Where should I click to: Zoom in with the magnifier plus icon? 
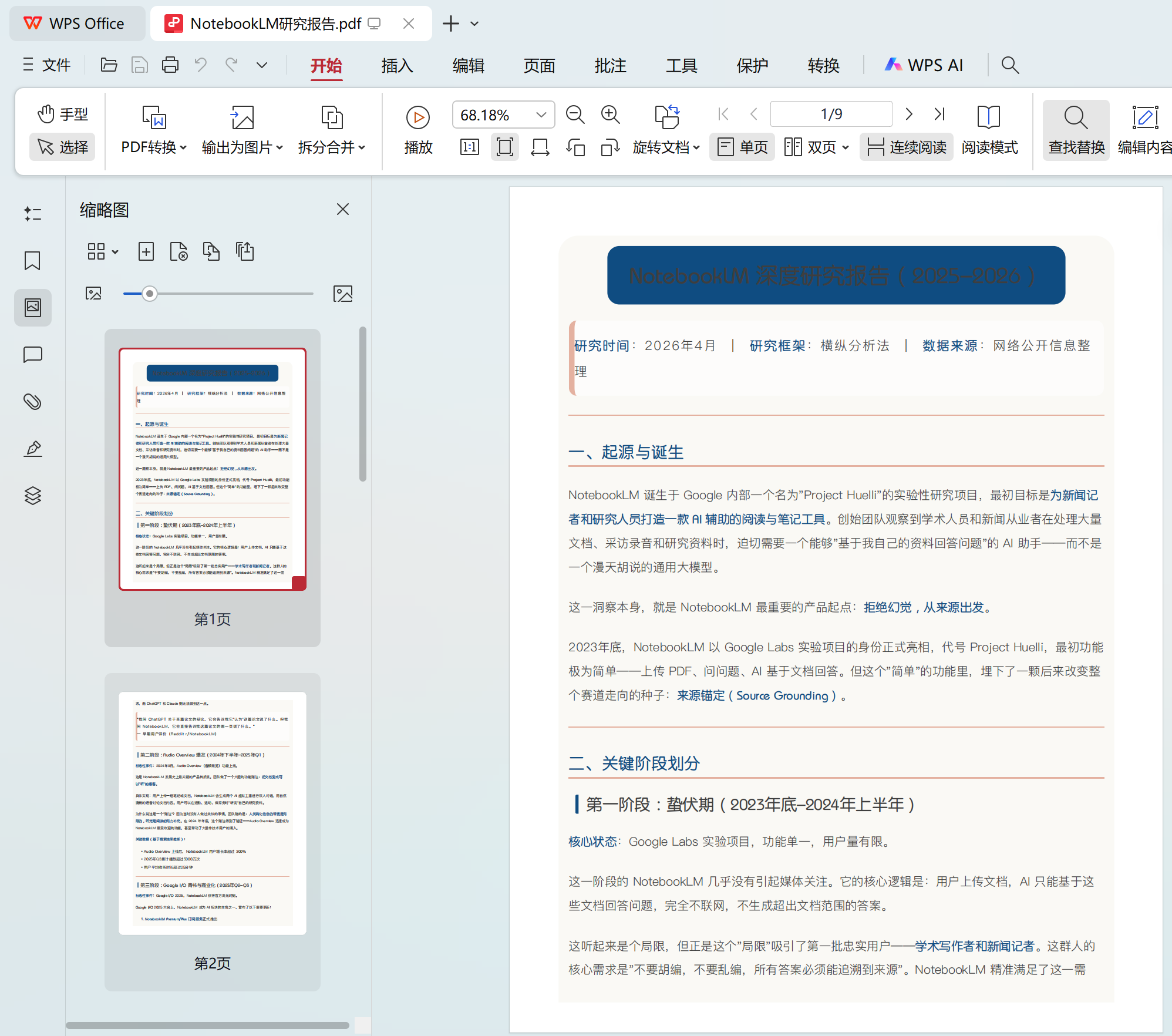[611, 115]
